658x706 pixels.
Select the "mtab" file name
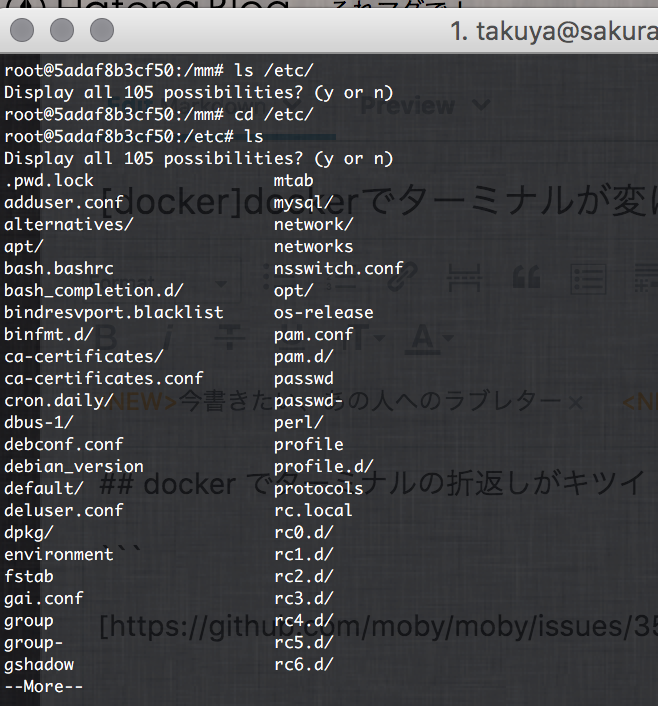(x=294, y=181)
